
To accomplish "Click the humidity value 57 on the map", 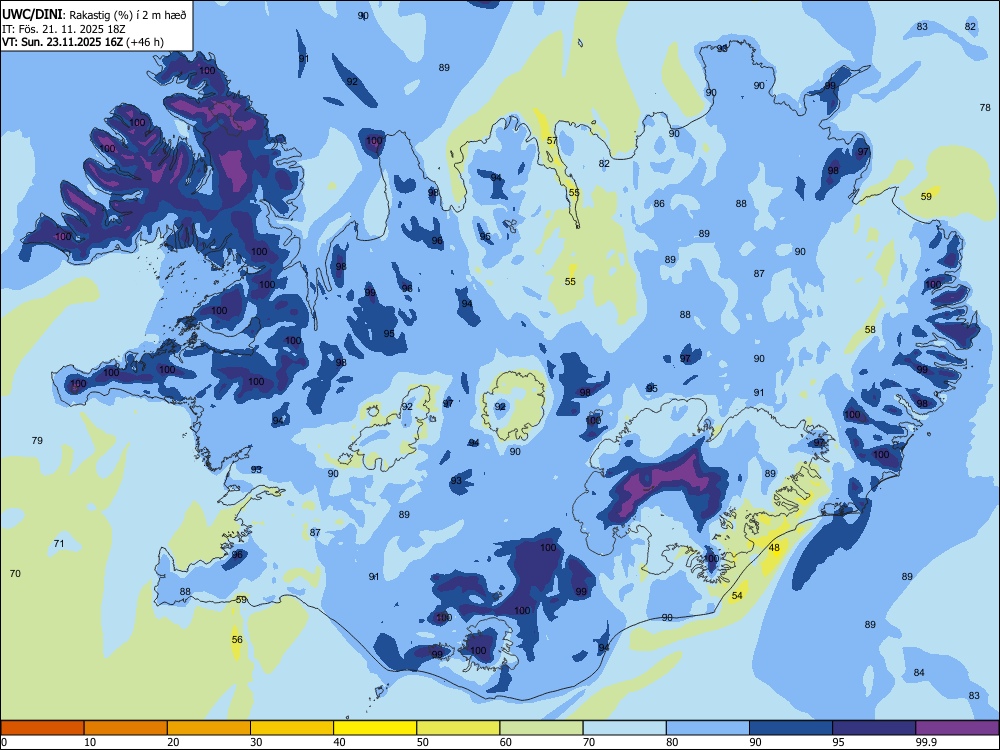I will pos(552,141).
